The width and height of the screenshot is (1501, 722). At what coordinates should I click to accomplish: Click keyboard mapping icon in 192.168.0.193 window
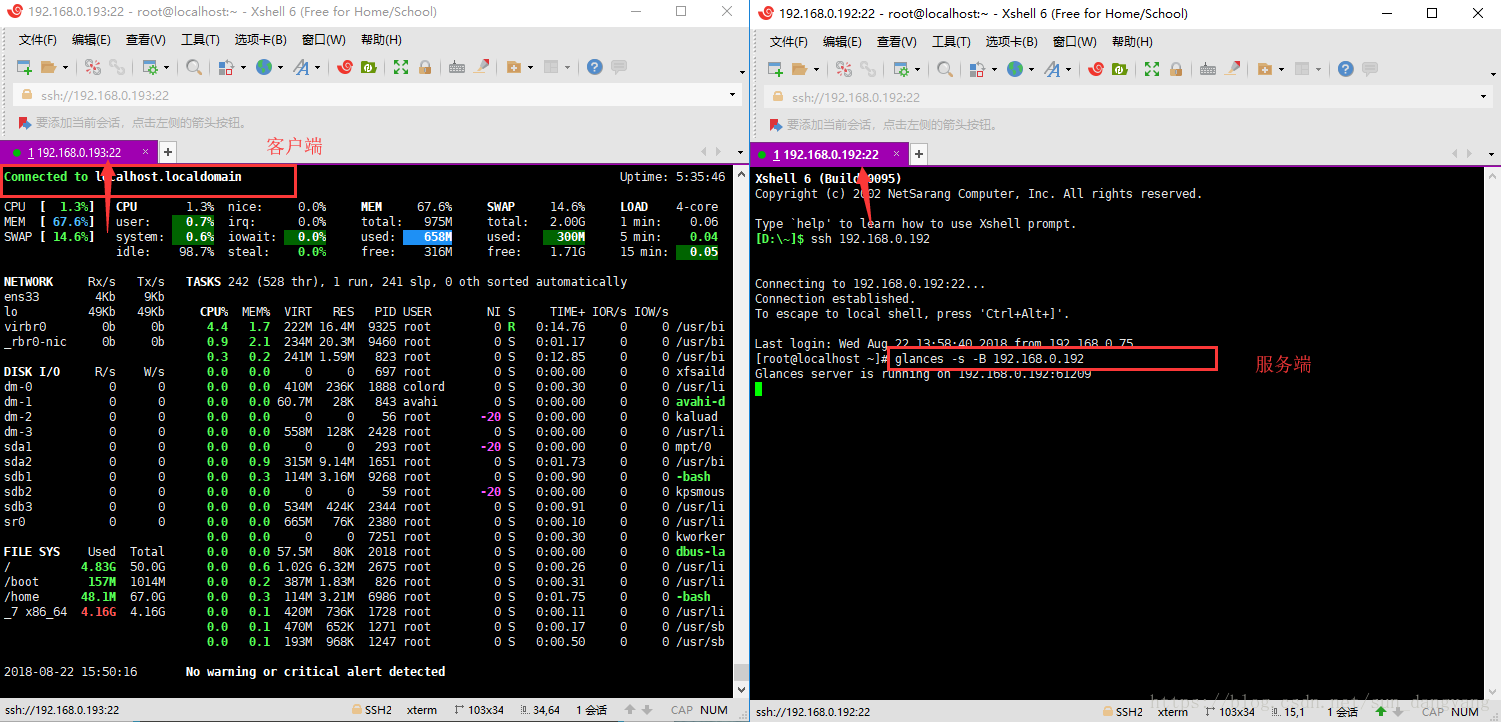coord(457,67)
